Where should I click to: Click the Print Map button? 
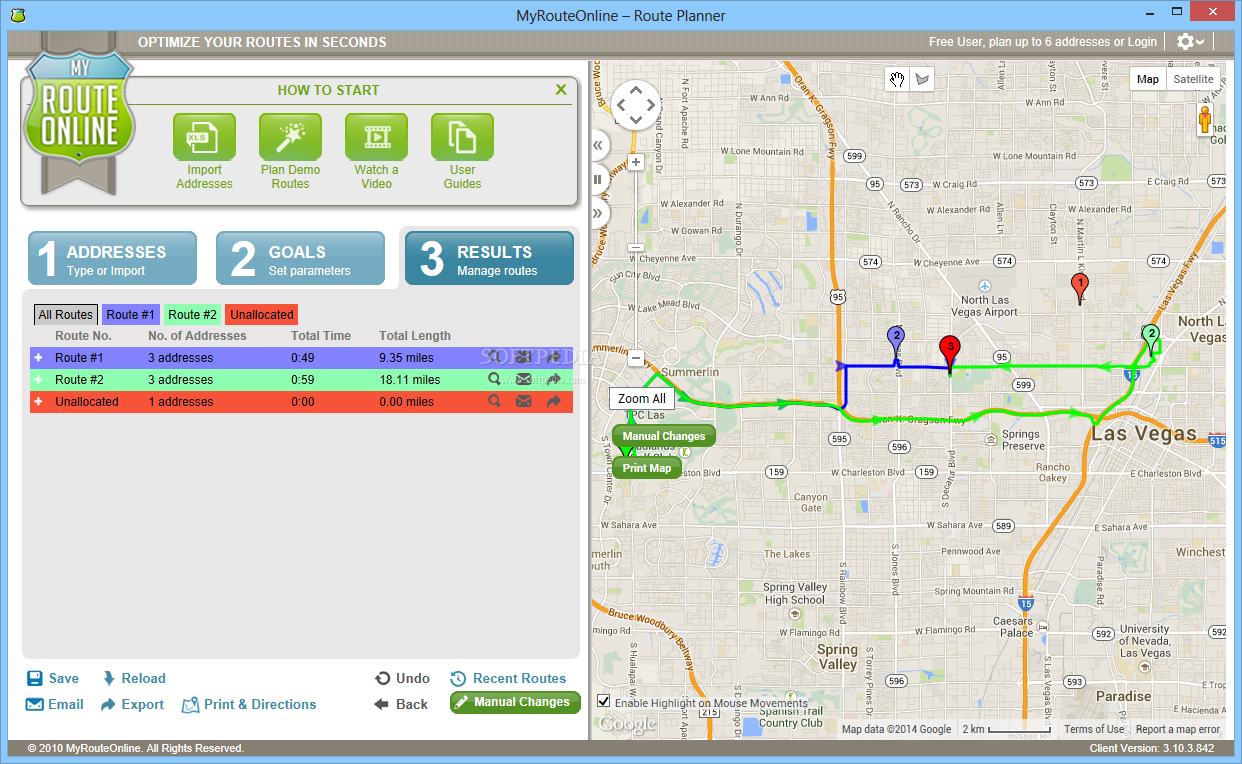coord(647,468)
